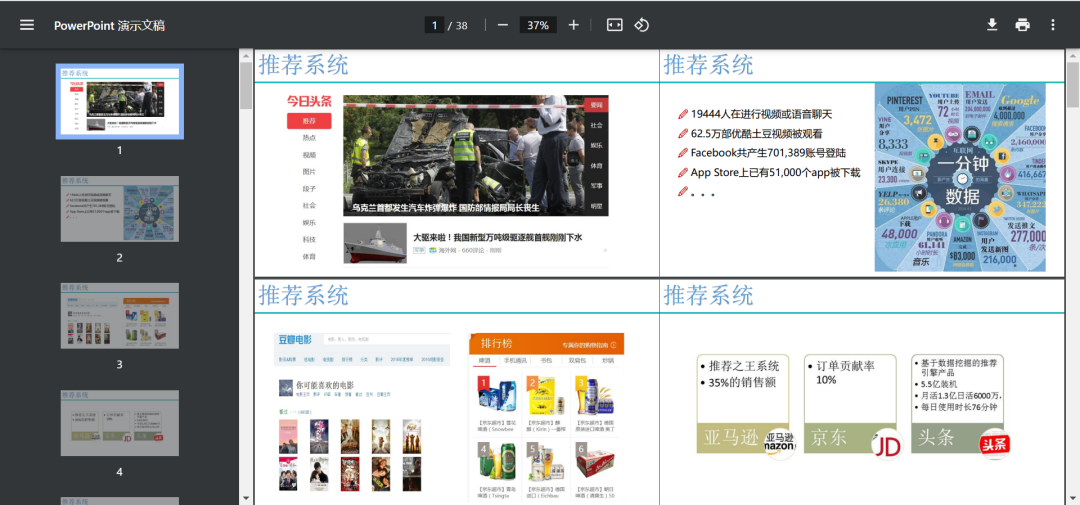Screen dimensions: 1080x505
Task: Select the page 1 thumbnail
Action: [119, 101]
